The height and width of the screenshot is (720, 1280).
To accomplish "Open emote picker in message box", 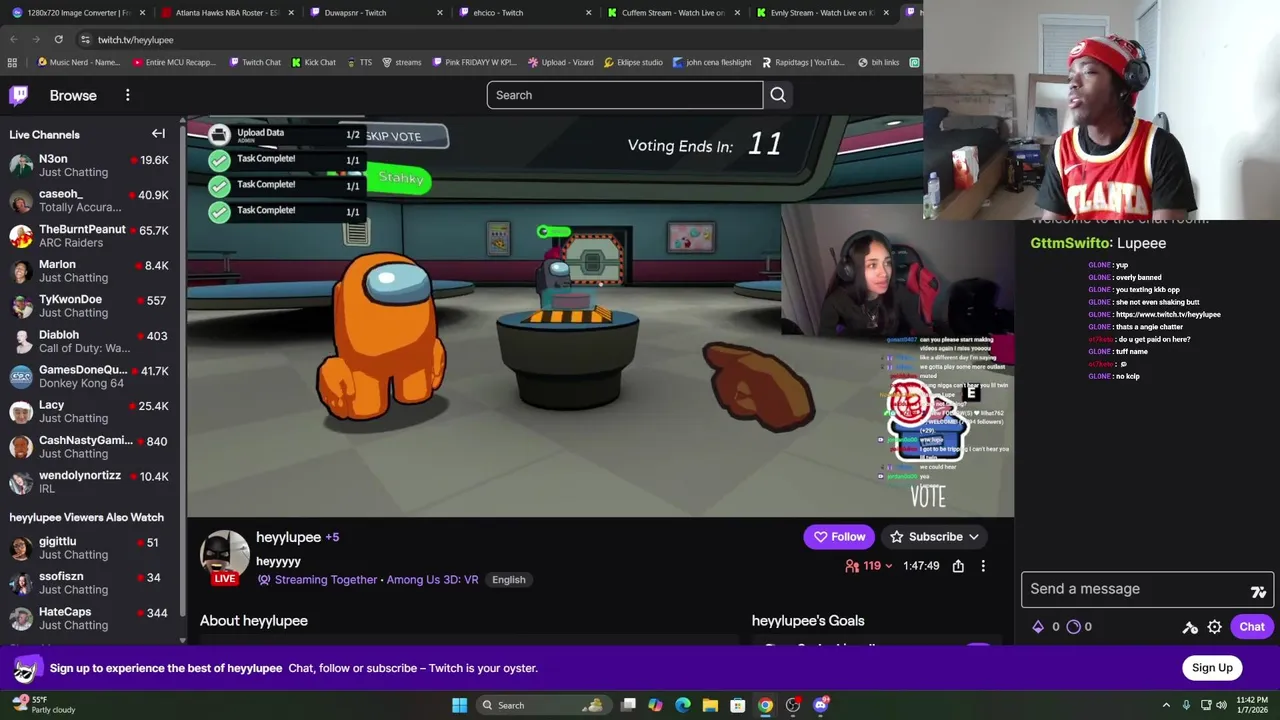I will tap(1258, 590).
